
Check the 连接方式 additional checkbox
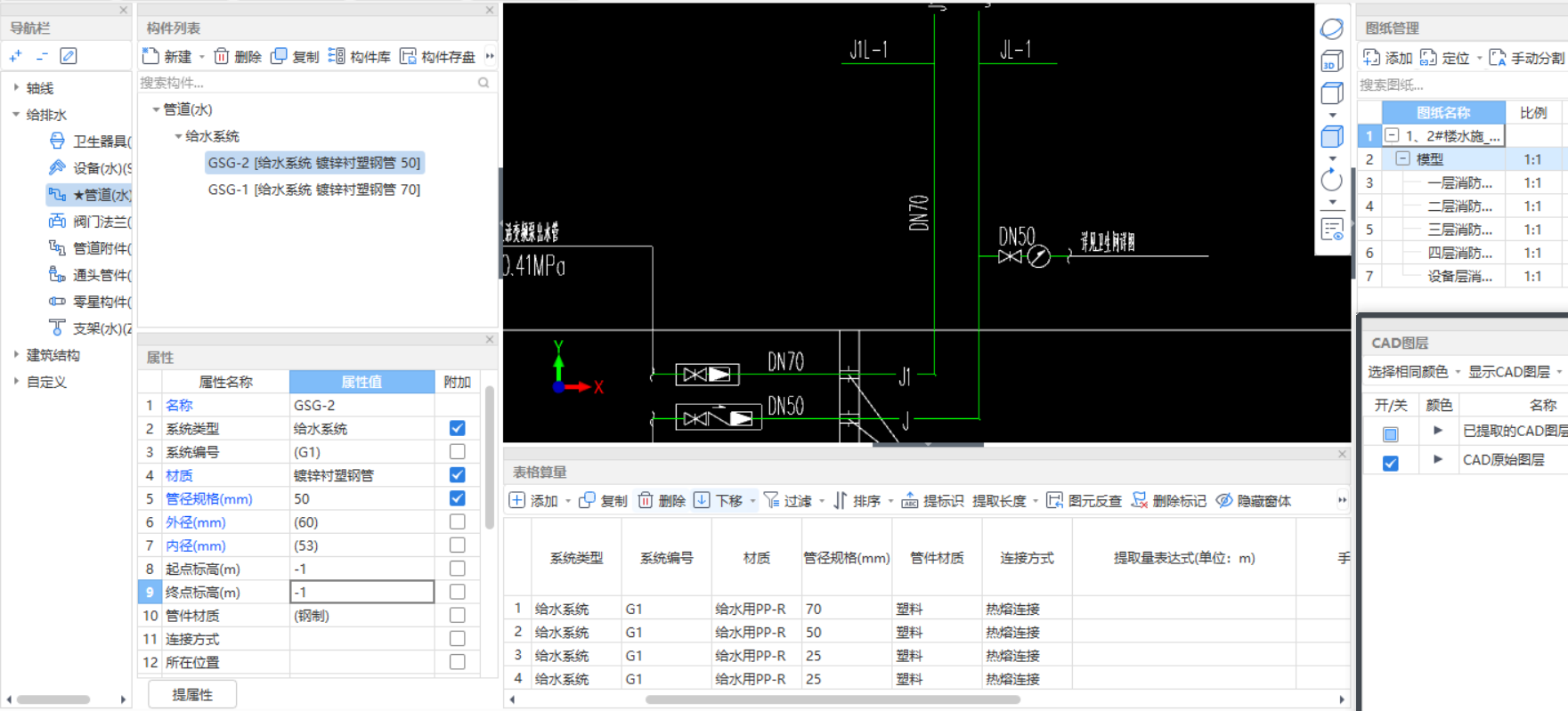coord(458,639)
